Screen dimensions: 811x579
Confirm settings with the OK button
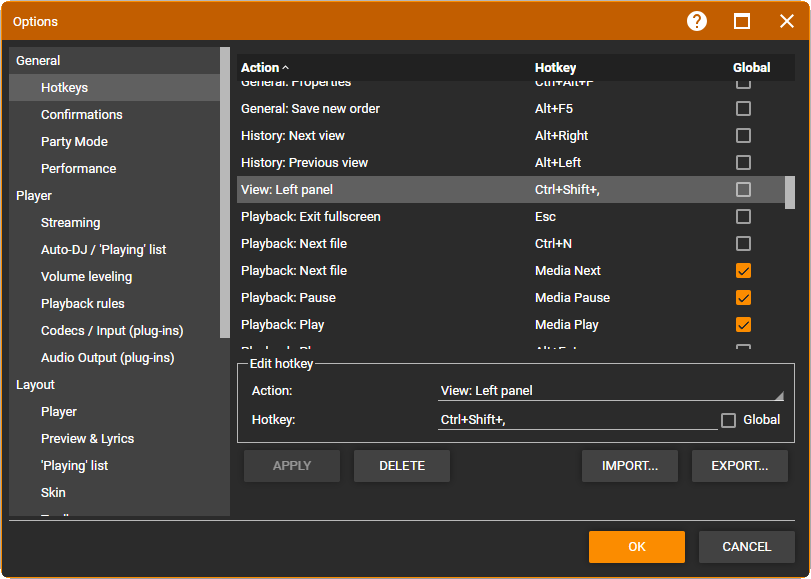click(x=636, y=547)
